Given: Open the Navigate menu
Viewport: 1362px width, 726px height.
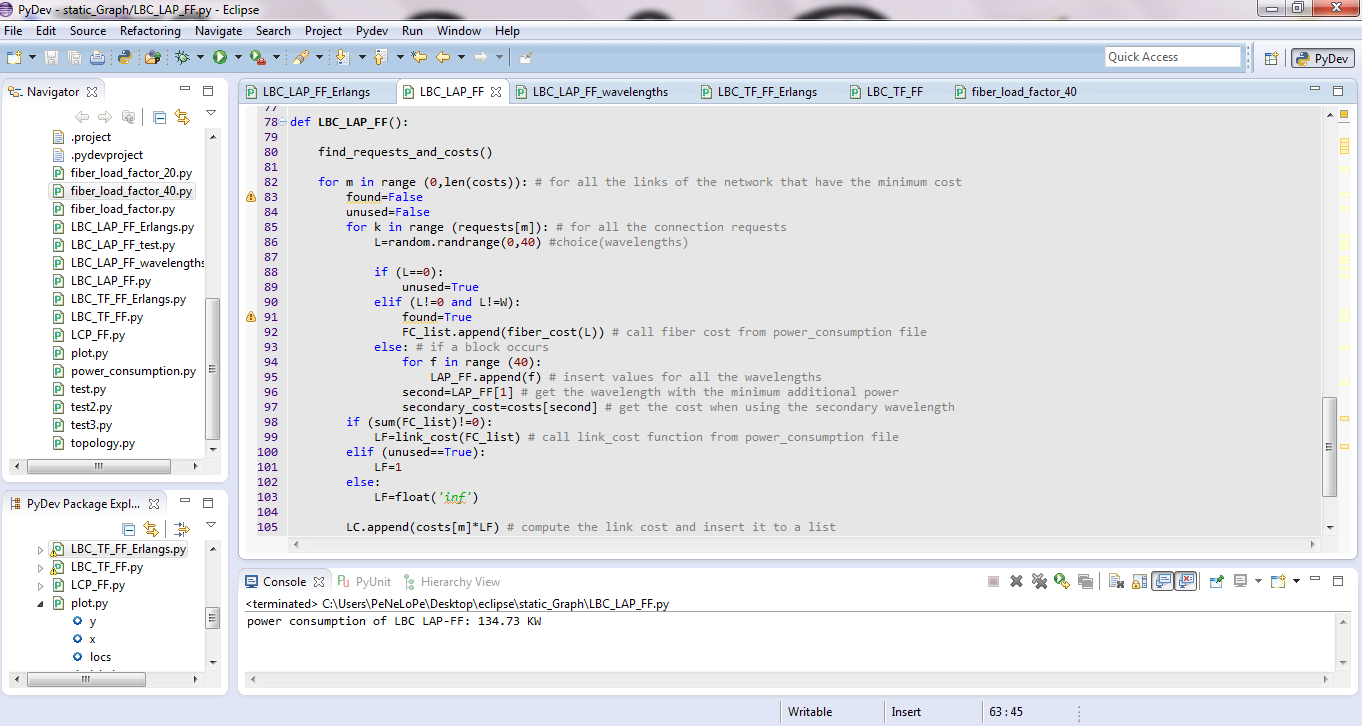Looking at the screenshot, I should (218, 31).
